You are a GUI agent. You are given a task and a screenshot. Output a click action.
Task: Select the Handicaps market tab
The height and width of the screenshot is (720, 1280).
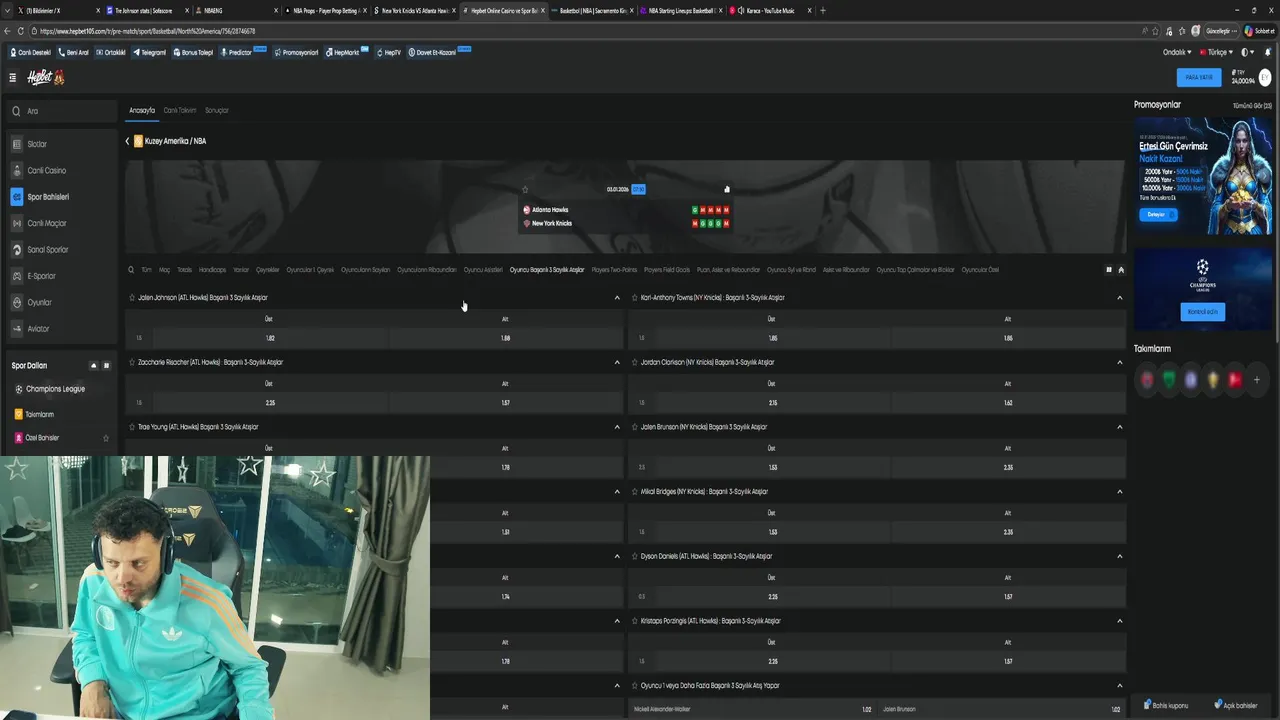pos(212,270)
